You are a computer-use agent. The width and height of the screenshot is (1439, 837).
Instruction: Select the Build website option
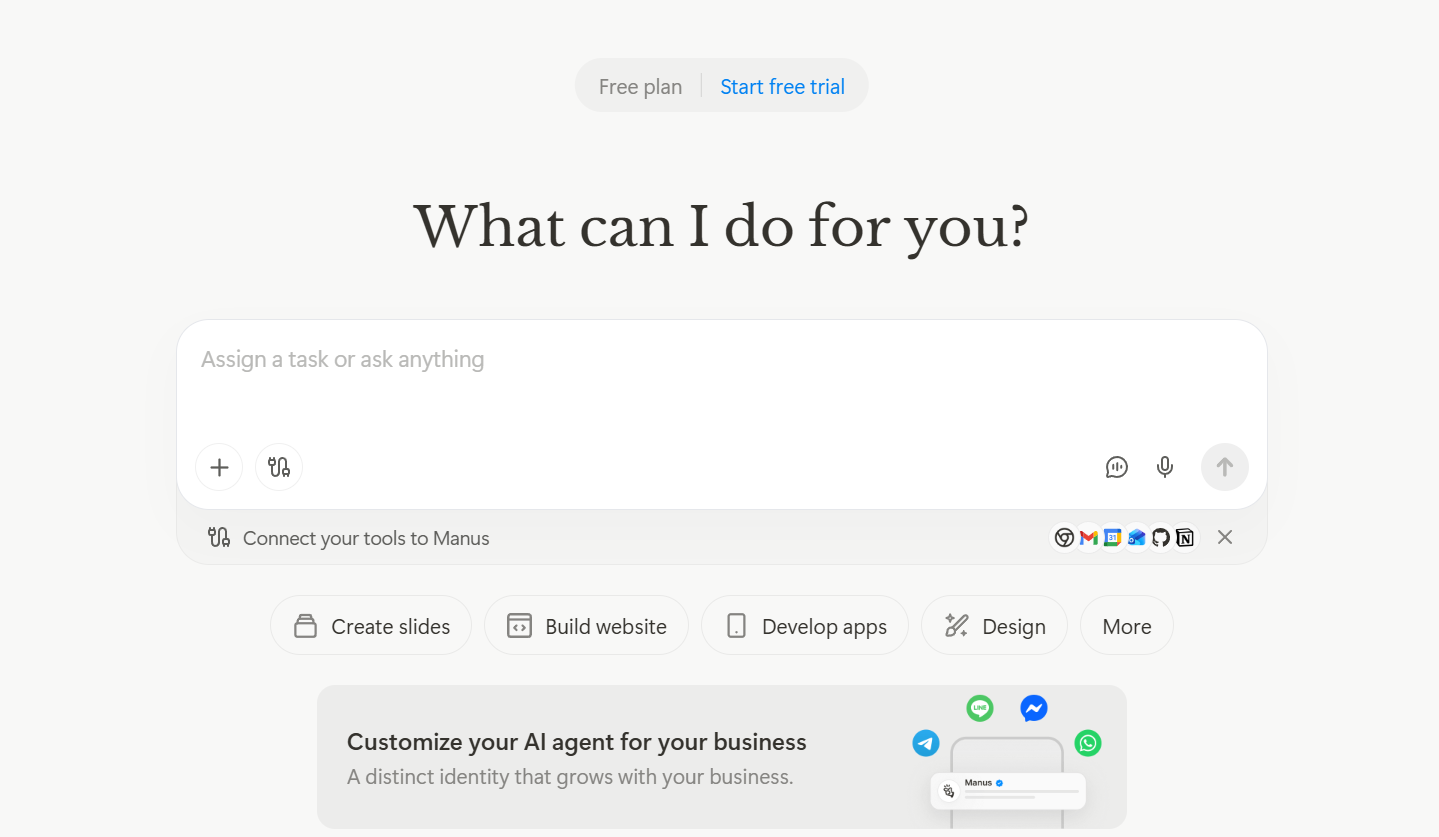[x=586, y=626]
